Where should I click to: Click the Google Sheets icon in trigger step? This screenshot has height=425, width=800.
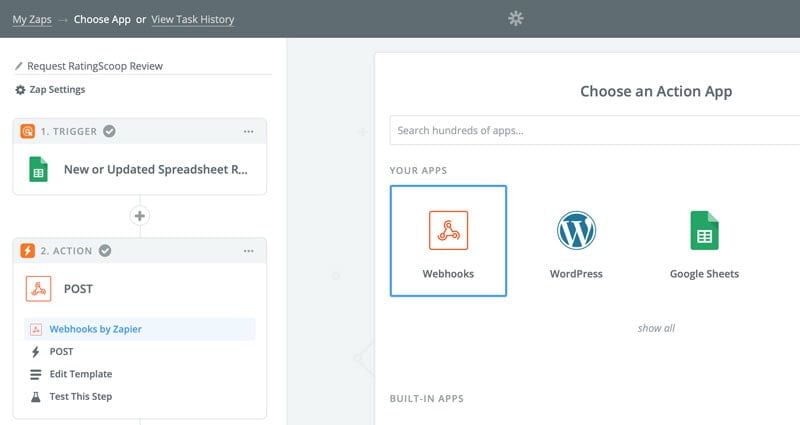[38, 169]
